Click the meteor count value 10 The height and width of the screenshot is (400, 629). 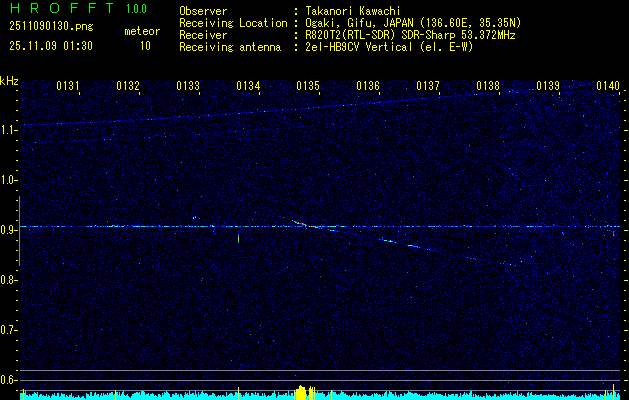point(145,46)
